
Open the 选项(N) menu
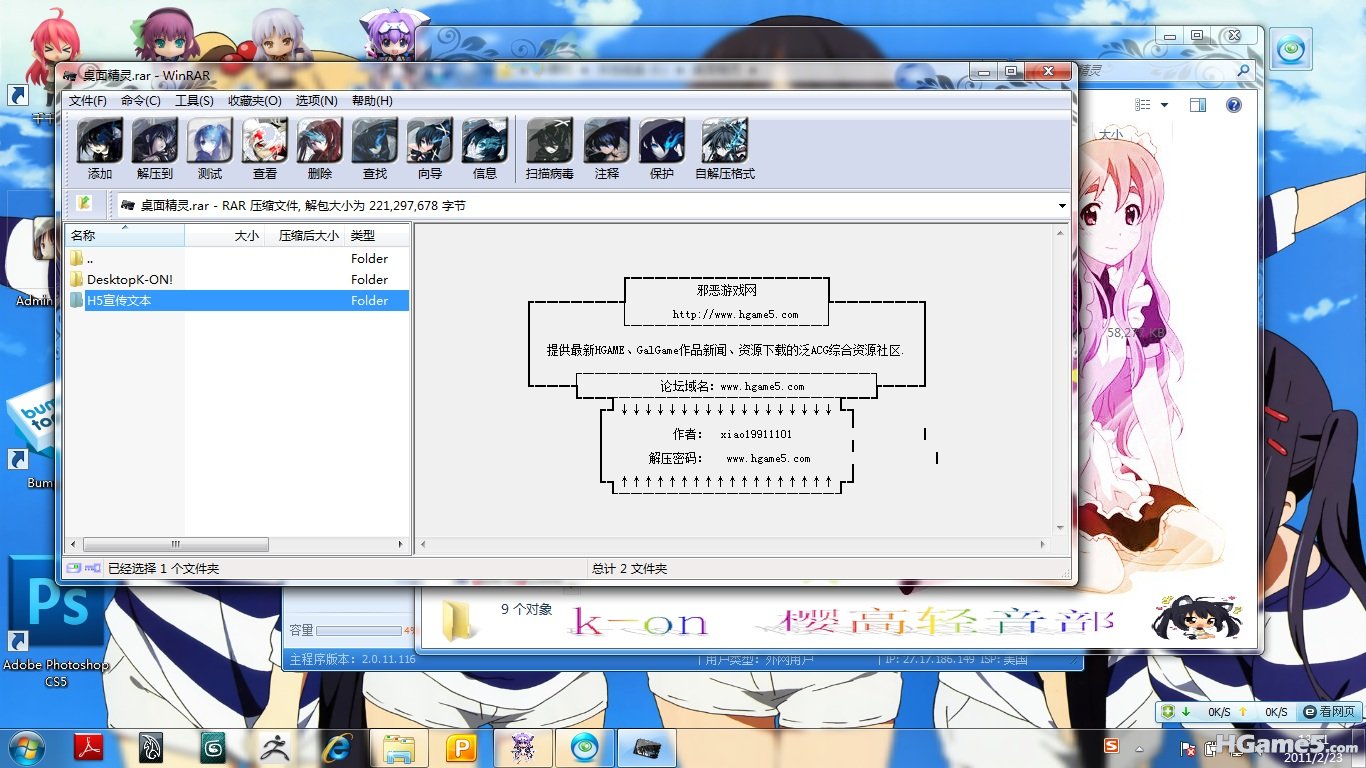click(316, 100)
